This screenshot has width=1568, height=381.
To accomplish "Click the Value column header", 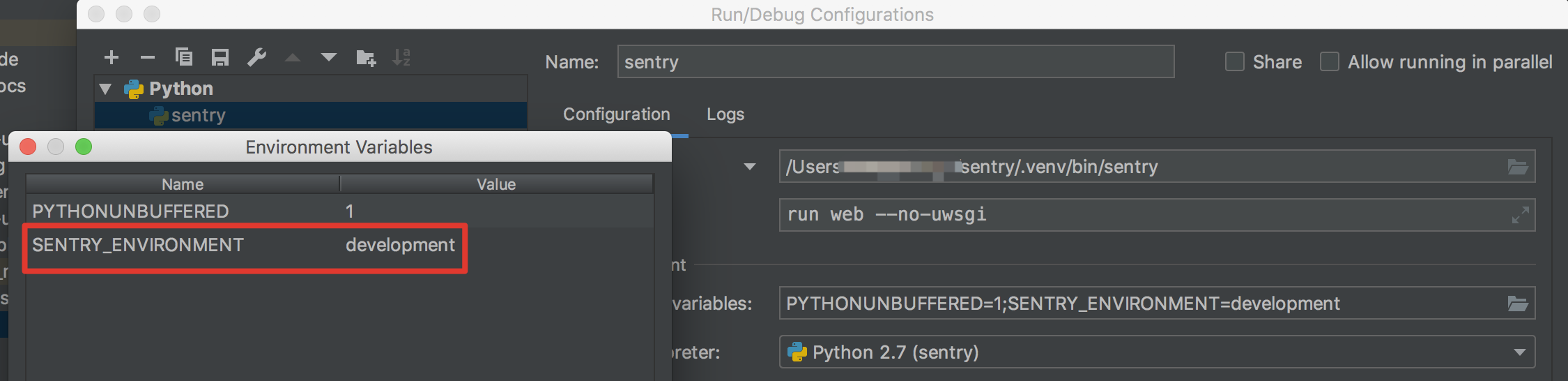I will pos(496,184).
